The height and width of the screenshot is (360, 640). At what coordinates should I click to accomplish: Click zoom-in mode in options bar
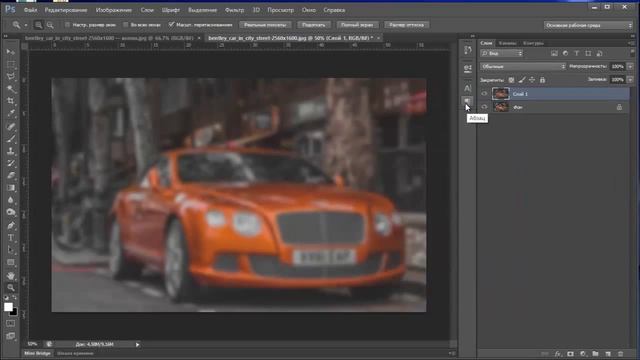38,25
